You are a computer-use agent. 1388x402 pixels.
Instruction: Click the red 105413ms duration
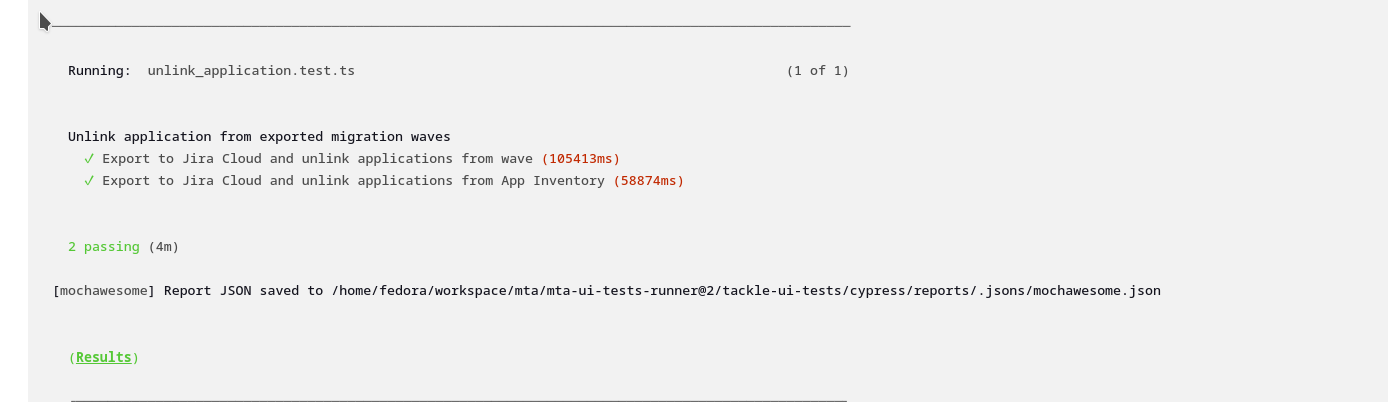coord(581,159)
